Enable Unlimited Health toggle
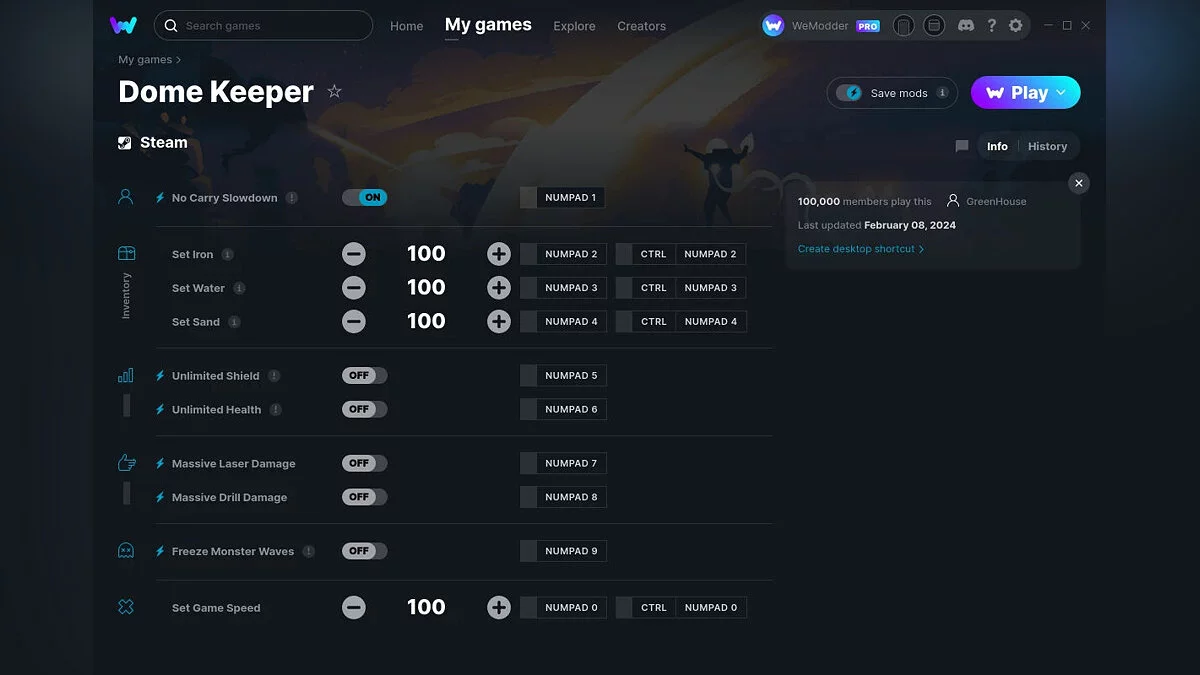 pos(364,409)
